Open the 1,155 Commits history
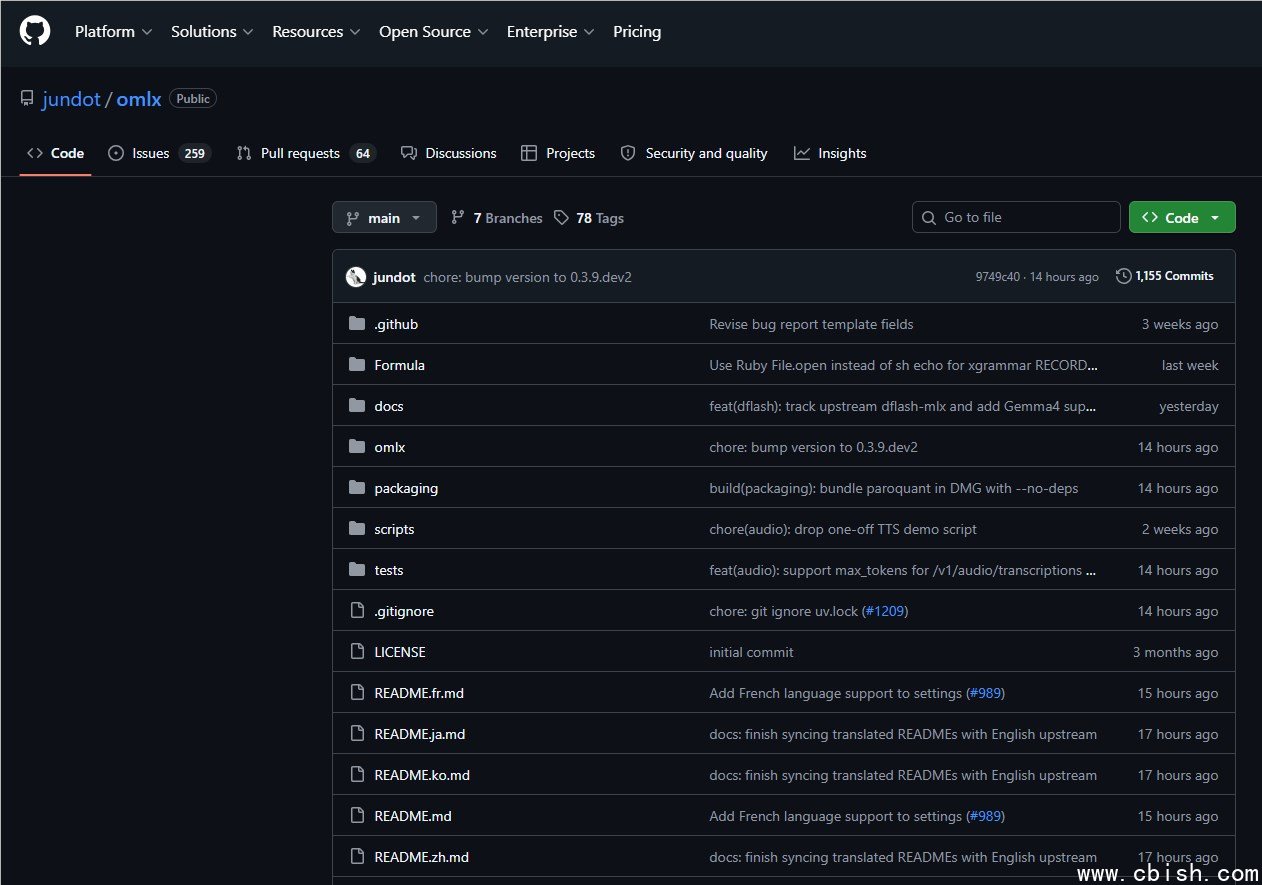1262x885 pixels. [x=1165, y=276]
